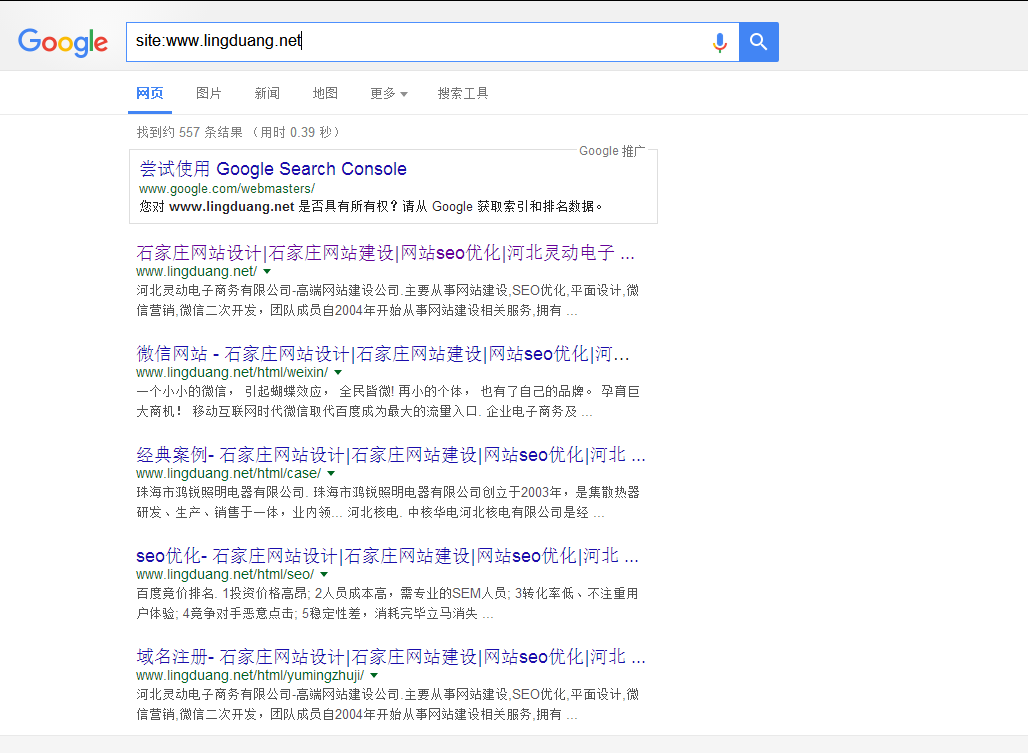Open 微信网站 result title link
This screenshot has width=1028, height=753.
pyautogui.click(x=383, y=354)
